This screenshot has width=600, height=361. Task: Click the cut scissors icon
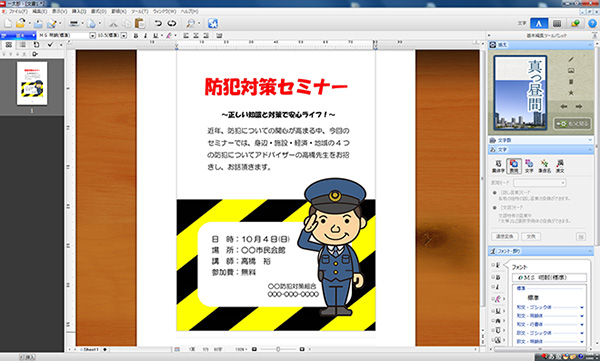[113, 23]
